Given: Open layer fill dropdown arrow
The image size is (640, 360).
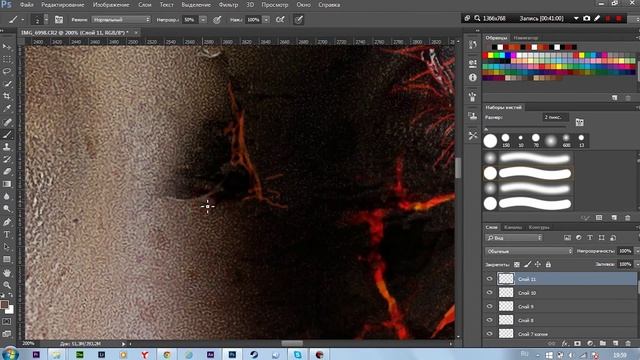Looking at the screenshot, I should [637, 264].
